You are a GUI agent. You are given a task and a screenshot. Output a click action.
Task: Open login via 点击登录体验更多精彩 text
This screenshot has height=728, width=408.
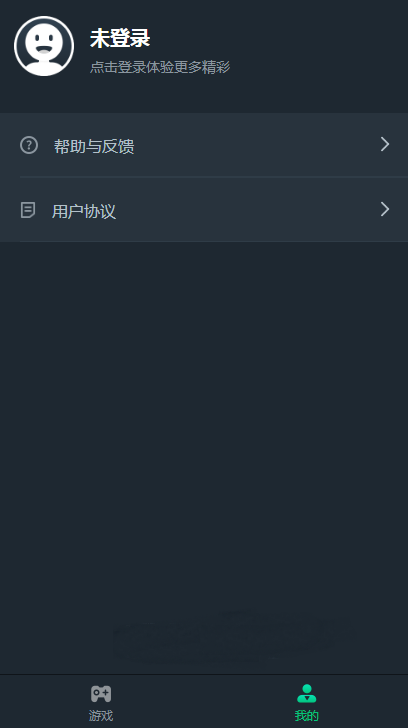[x=160, y=67]
